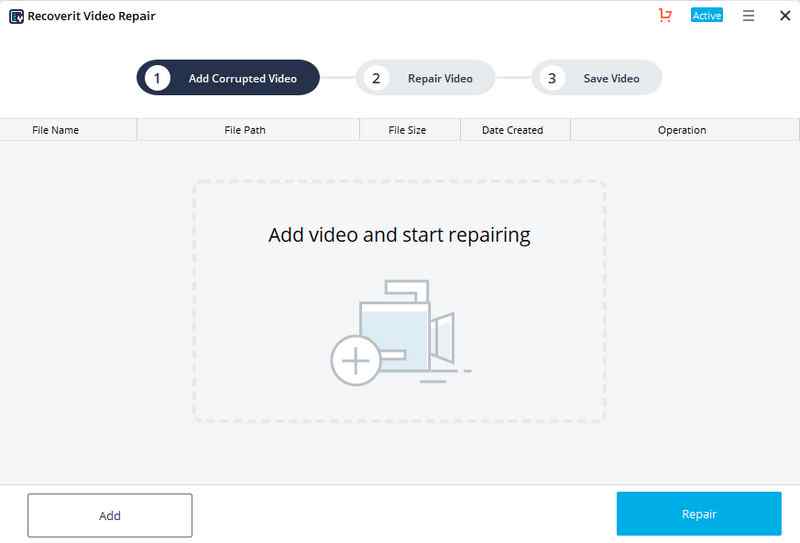This screenshot has width=800, height=543.
Task: Select step 3 Save Video
Action: [596, 78]
